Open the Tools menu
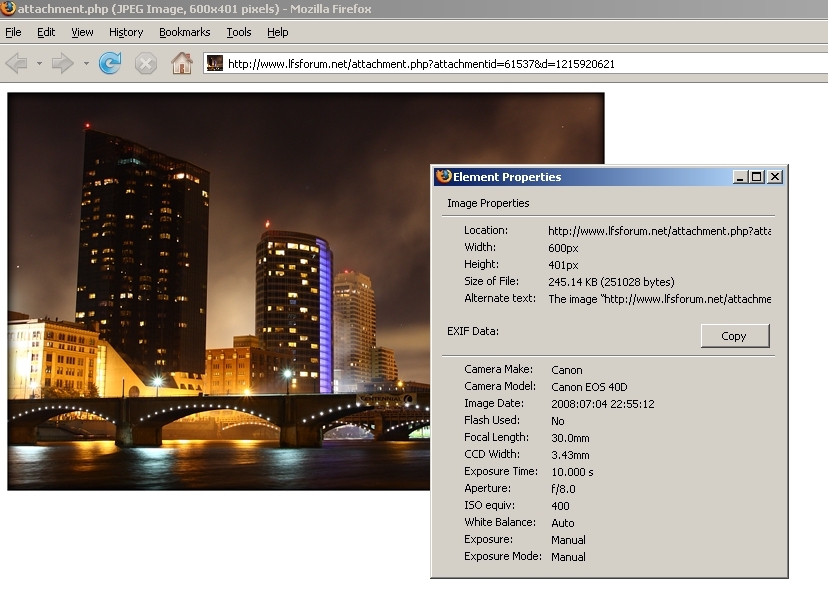This screenshot has width=828, height=610. pos(239,32)
